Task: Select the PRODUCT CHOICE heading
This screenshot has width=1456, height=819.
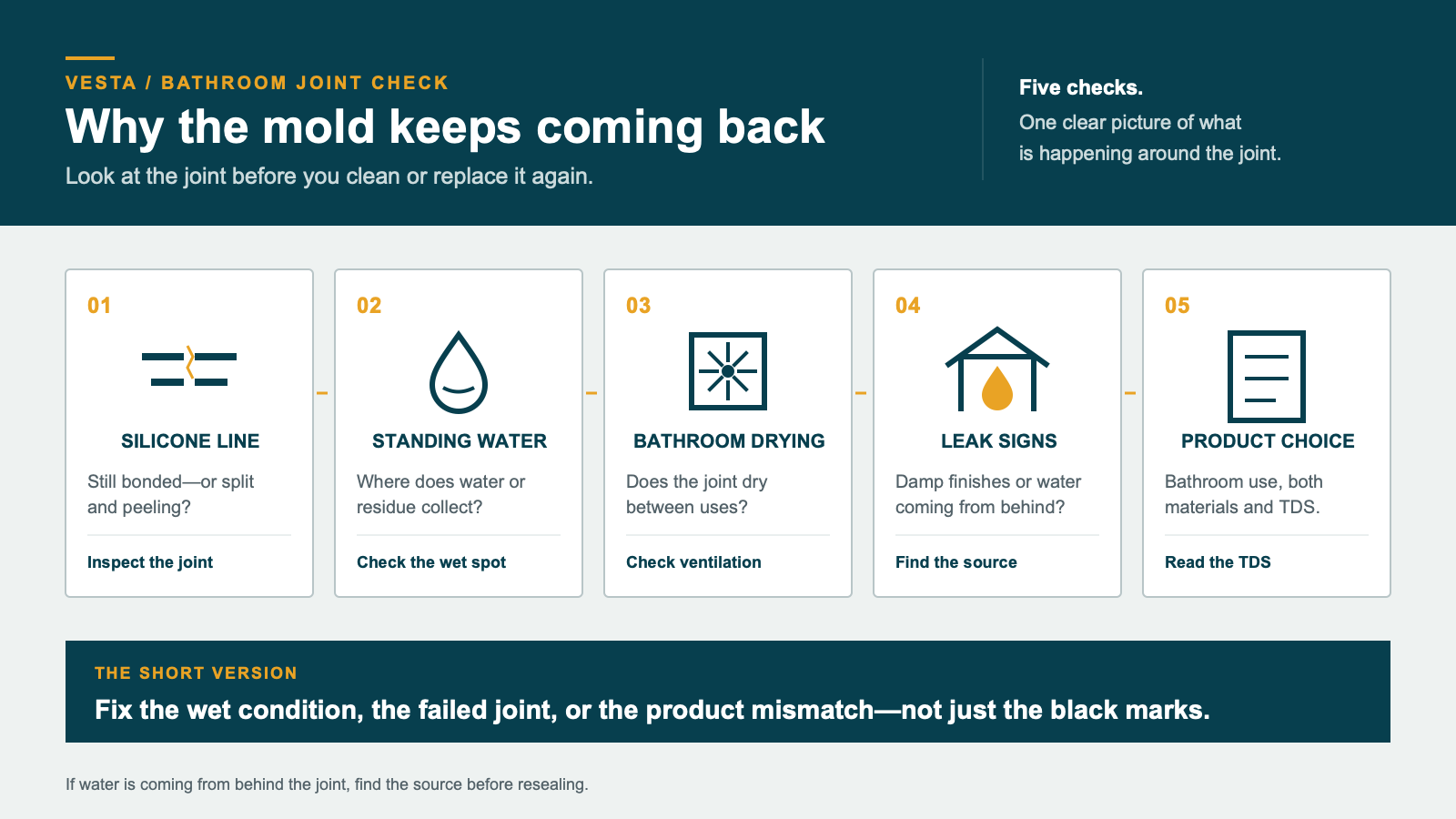Action: coord(1268,441)
